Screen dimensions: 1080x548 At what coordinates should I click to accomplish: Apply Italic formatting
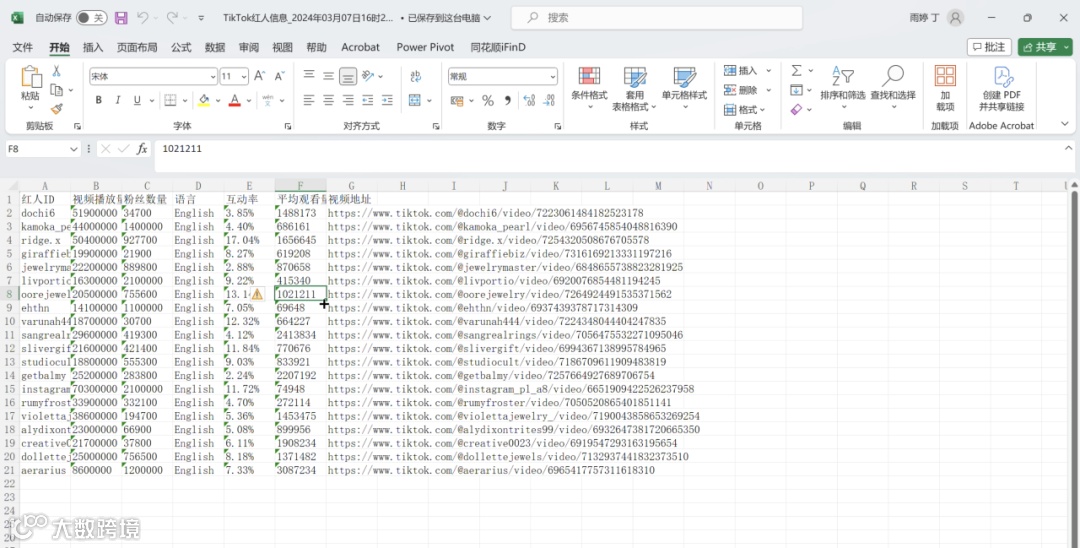[x=118, y=101]
